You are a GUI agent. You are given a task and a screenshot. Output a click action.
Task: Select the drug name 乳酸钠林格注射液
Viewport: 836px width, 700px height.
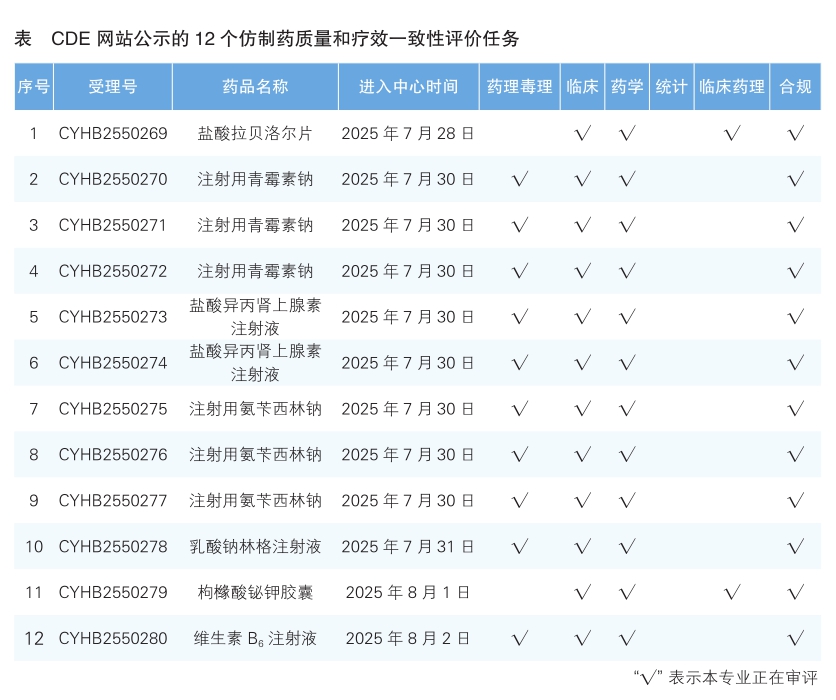pyautogui.click(x=255, y=547)
